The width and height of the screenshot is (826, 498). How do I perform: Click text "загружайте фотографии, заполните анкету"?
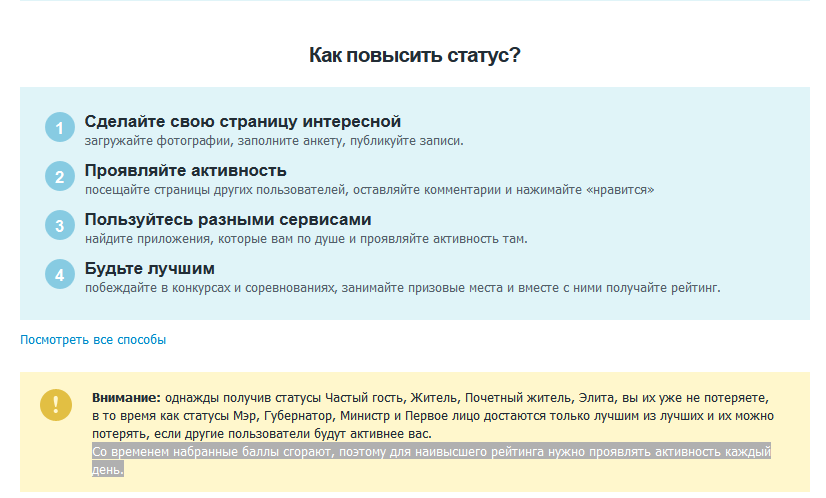click(x=213, y=141)
